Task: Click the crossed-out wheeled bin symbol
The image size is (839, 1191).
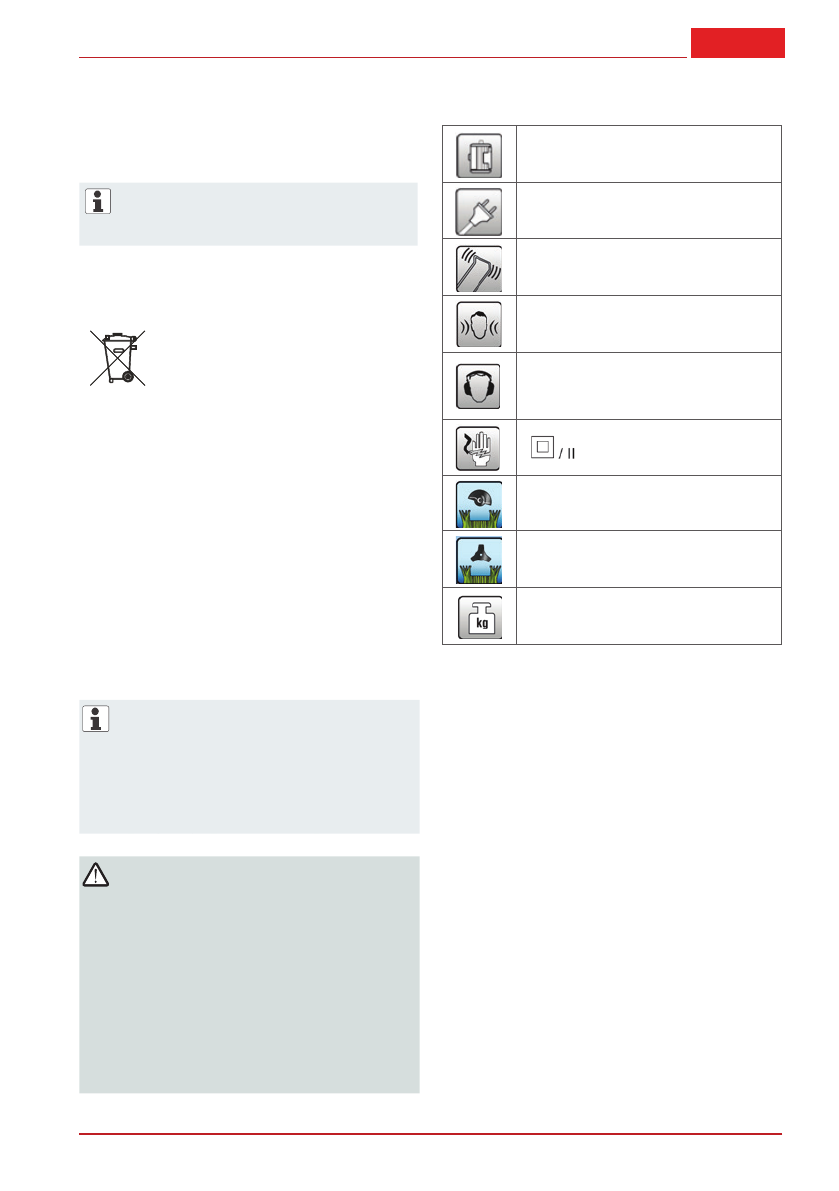Action: pos(113,357)
